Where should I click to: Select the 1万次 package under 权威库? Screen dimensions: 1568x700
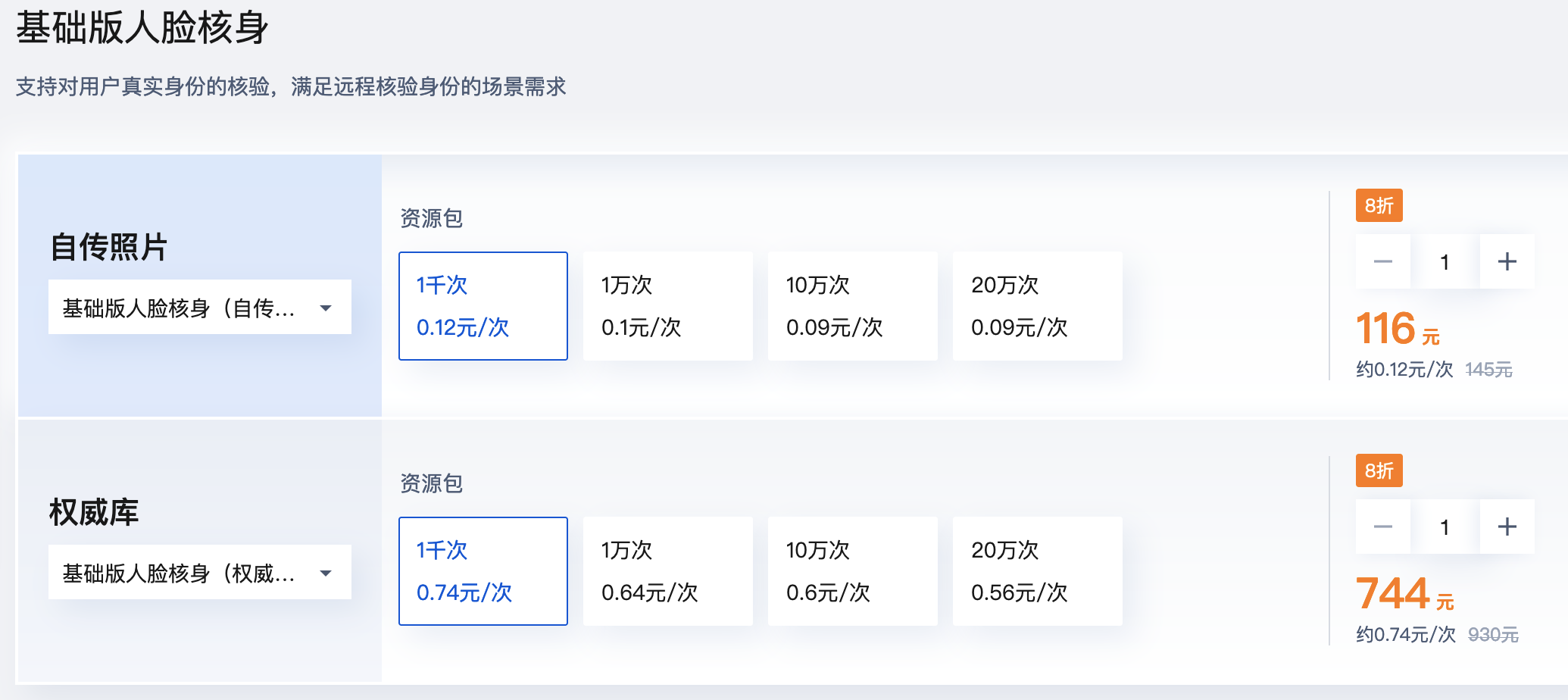[667, 571]
